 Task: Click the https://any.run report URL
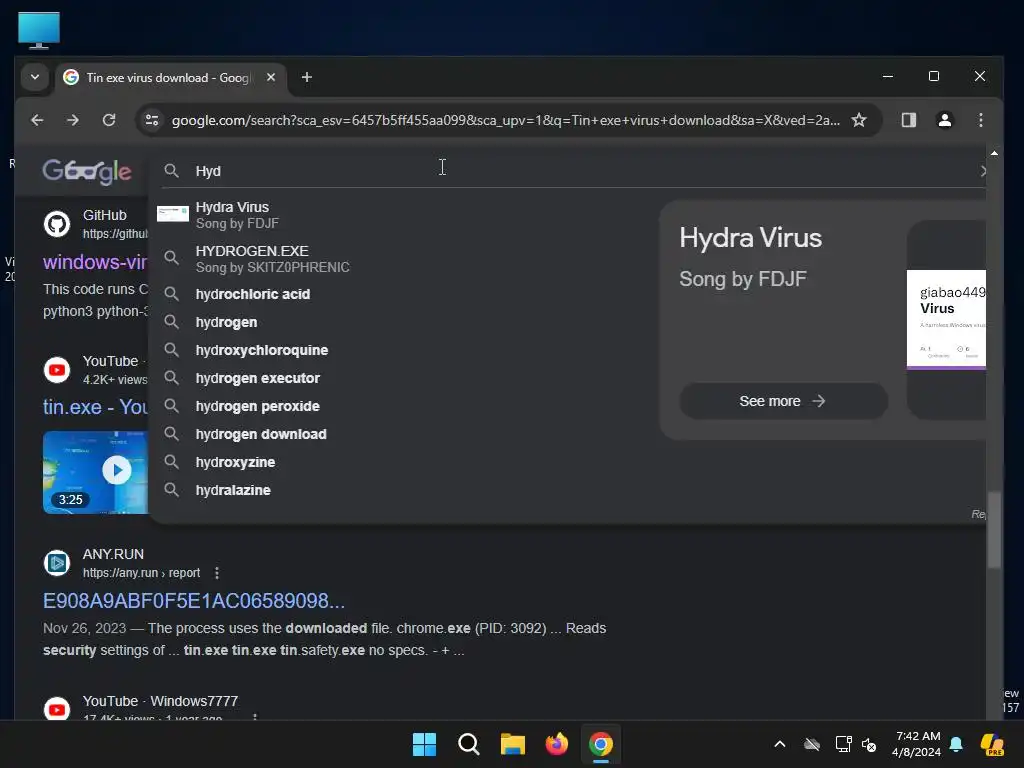[x=141, y=573]
